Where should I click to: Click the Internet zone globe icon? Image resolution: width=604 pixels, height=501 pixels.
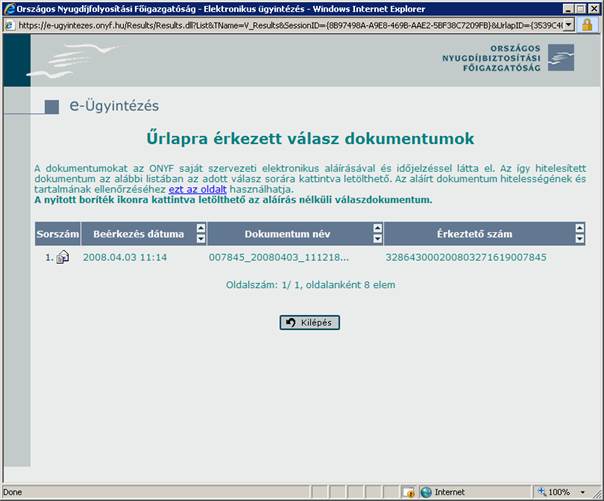pyautogui.click(x=427, y=492)
